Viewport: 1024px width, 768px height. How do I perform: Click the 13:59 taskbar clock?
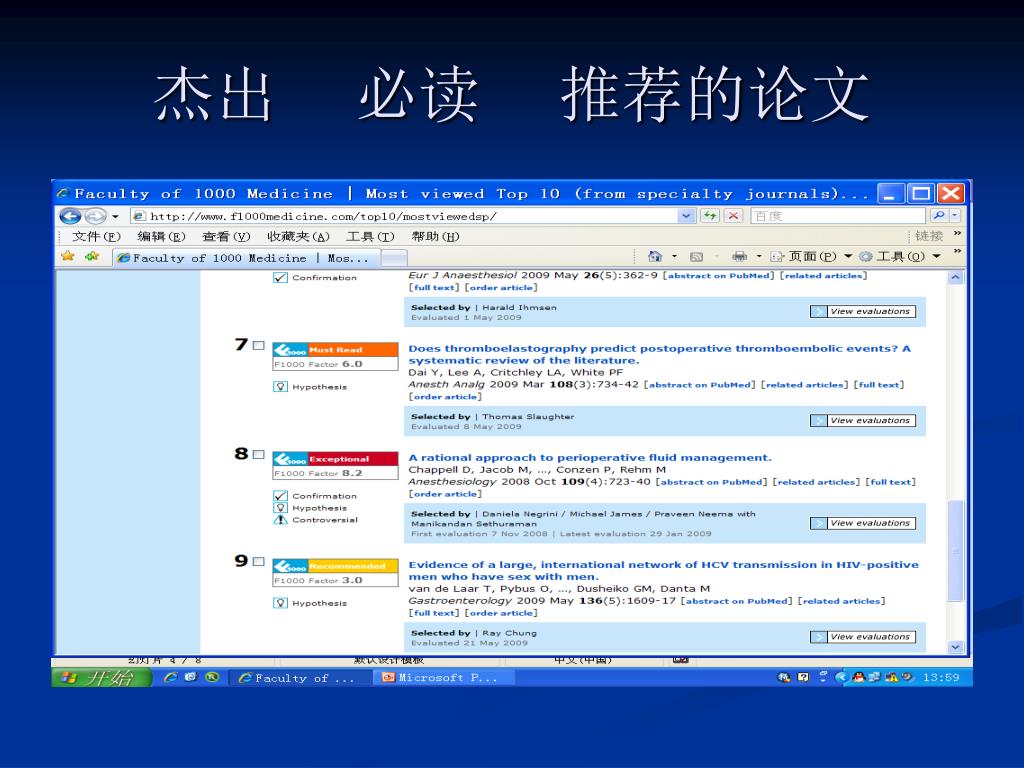pos(941,678)
